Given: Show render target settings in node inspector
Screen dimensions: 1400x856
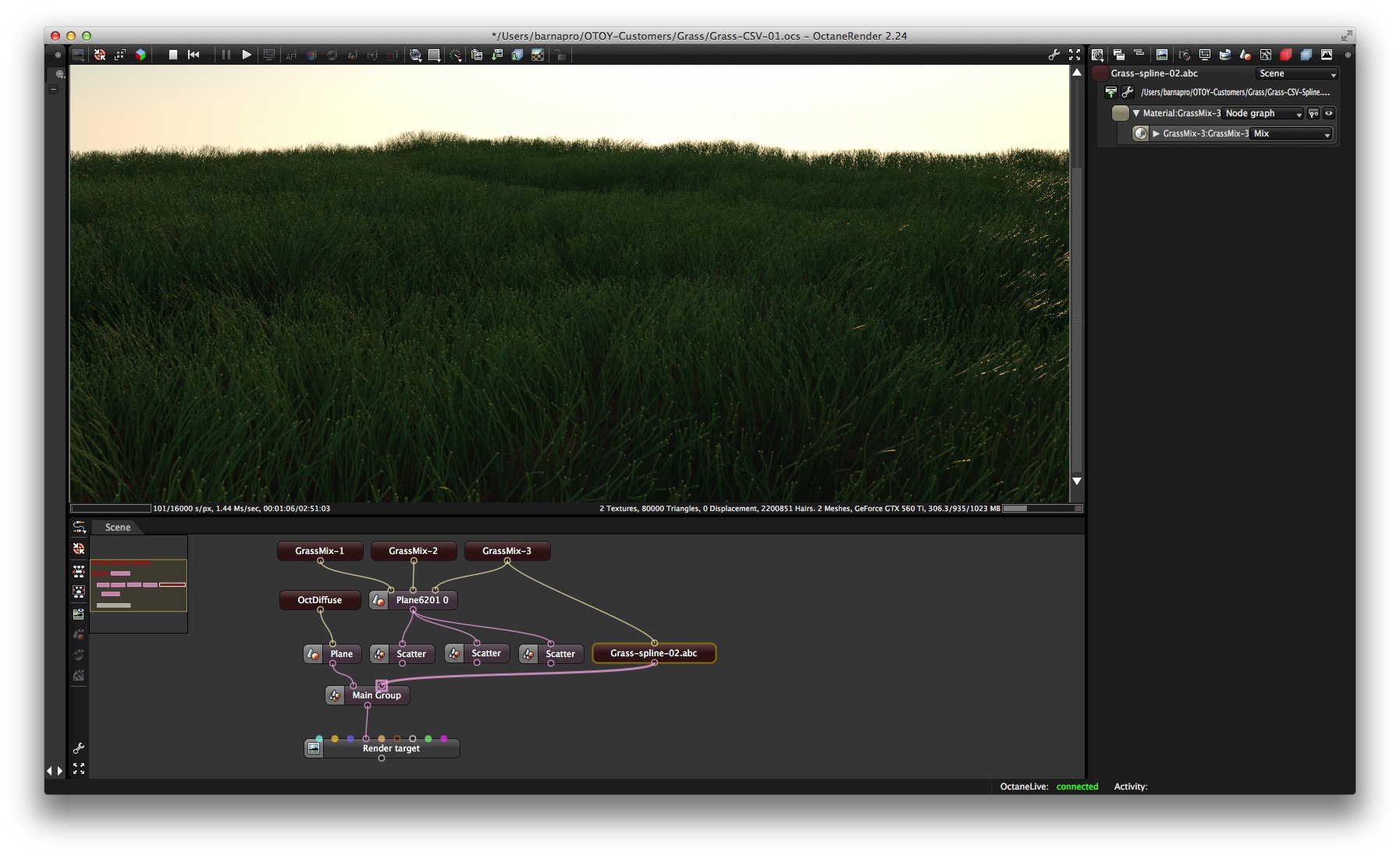Looking at the screenshot, I should [x=1162, y=55].
